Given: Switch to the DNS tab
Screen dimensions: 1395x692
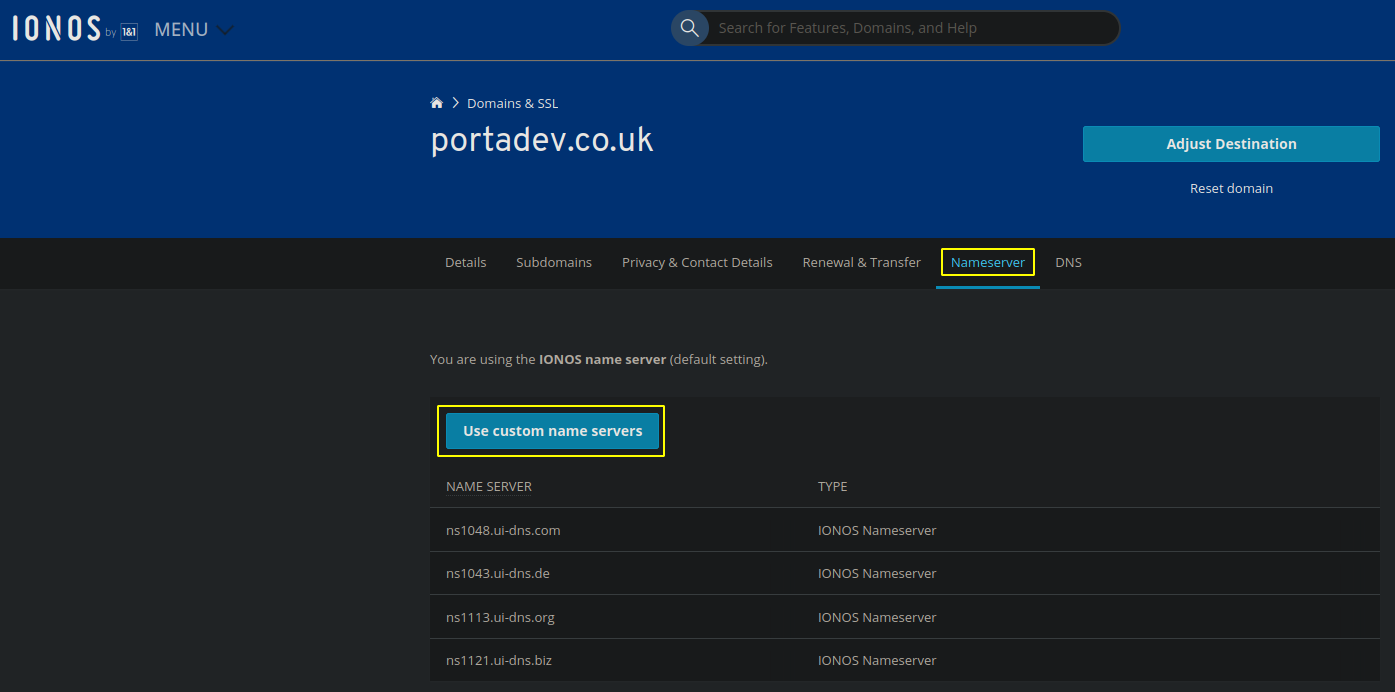Looking at the screenshot, I should [1068, 262].
